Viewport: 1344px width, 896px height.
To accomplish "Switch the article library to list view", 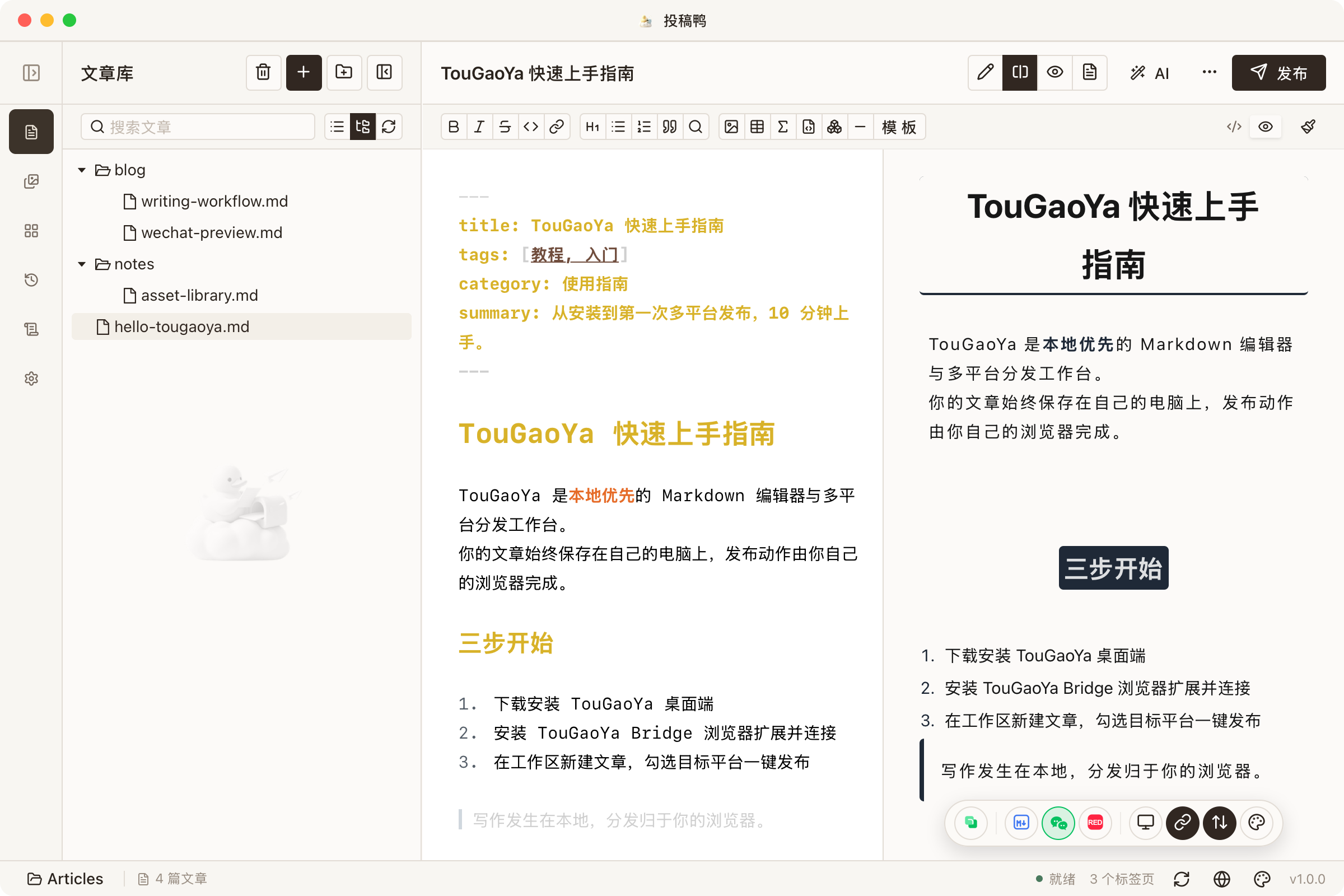I will (x=337, y=127).
